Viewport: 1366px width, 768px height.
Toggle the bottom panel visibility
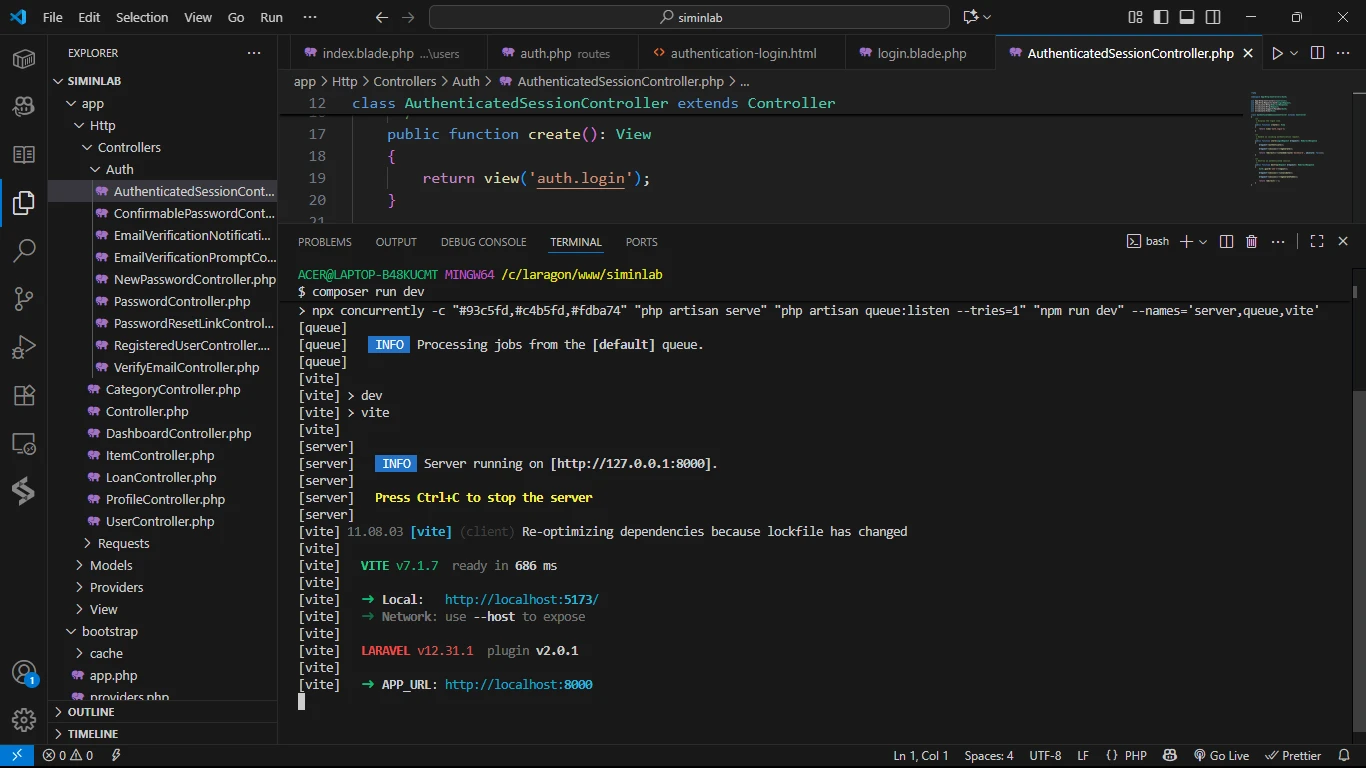1187,17
